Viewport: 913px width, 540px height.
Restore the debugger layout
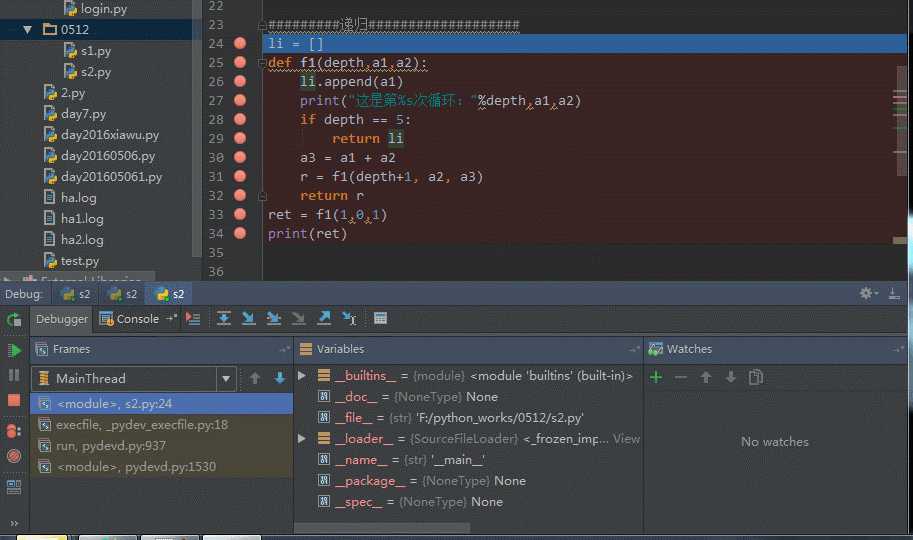pyautogui.click(x=14, y=487)
